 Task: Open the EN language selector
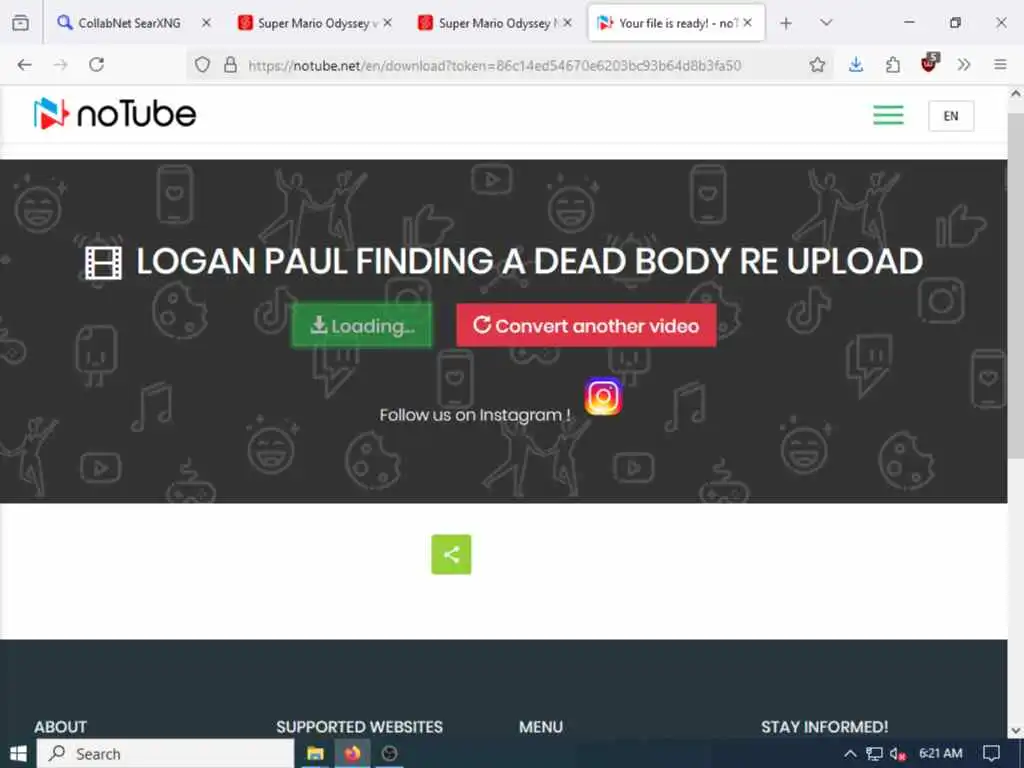tap(951, 116)
